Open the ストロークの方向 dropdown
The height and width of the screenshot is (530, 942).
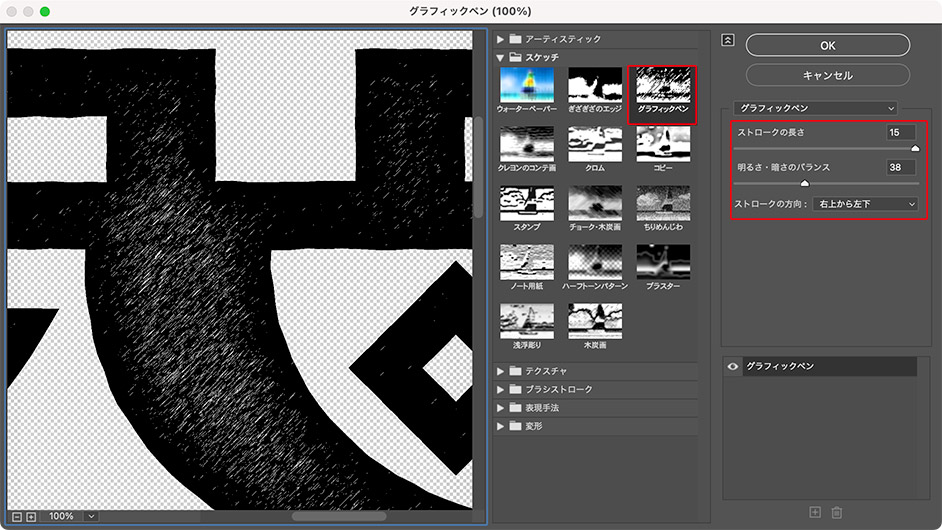pyautogui.click(x=865, y=204)
